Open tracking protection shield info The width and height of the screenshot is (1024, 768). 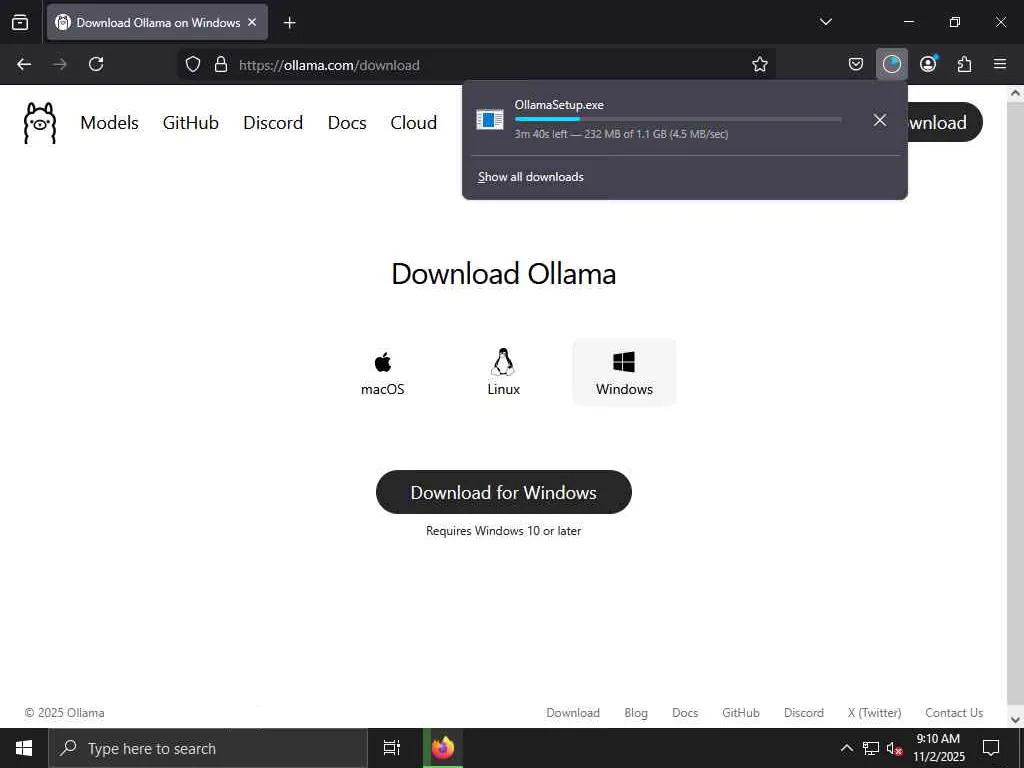193,64
